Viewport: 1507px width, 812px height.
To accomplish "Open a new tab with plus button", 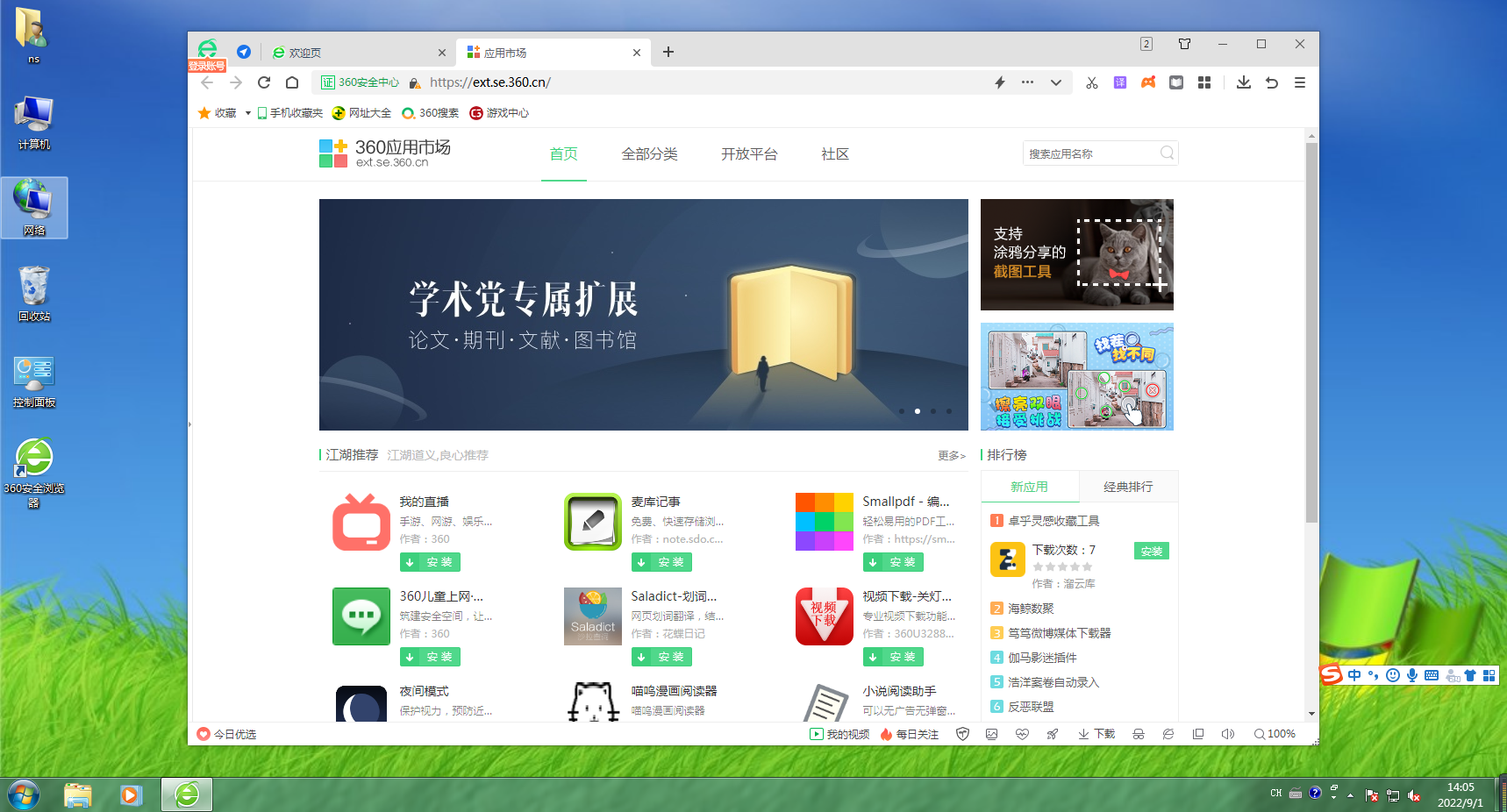I will pos(668,52).
